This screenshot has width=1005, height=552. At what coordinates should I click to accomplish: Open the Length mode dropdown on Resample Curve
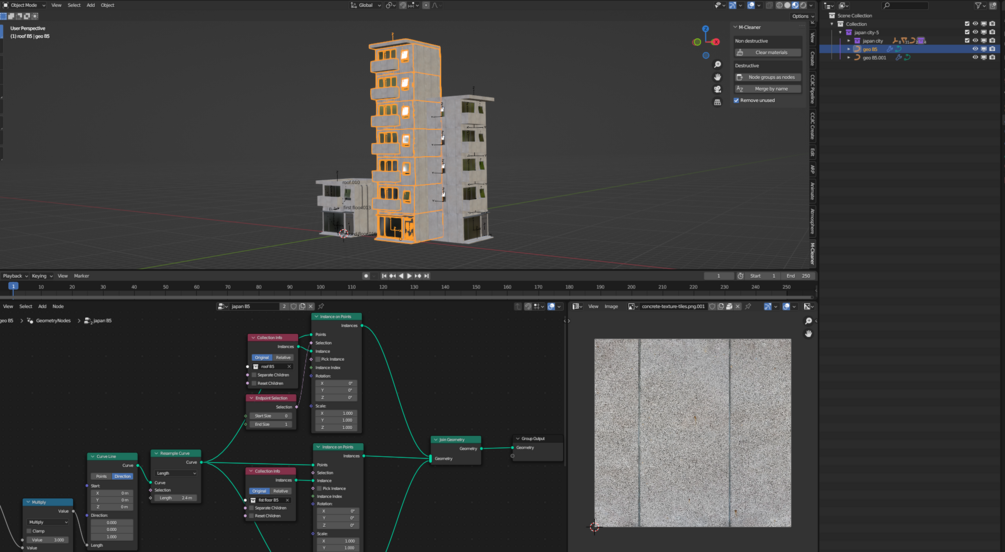[x=176, y=473]
